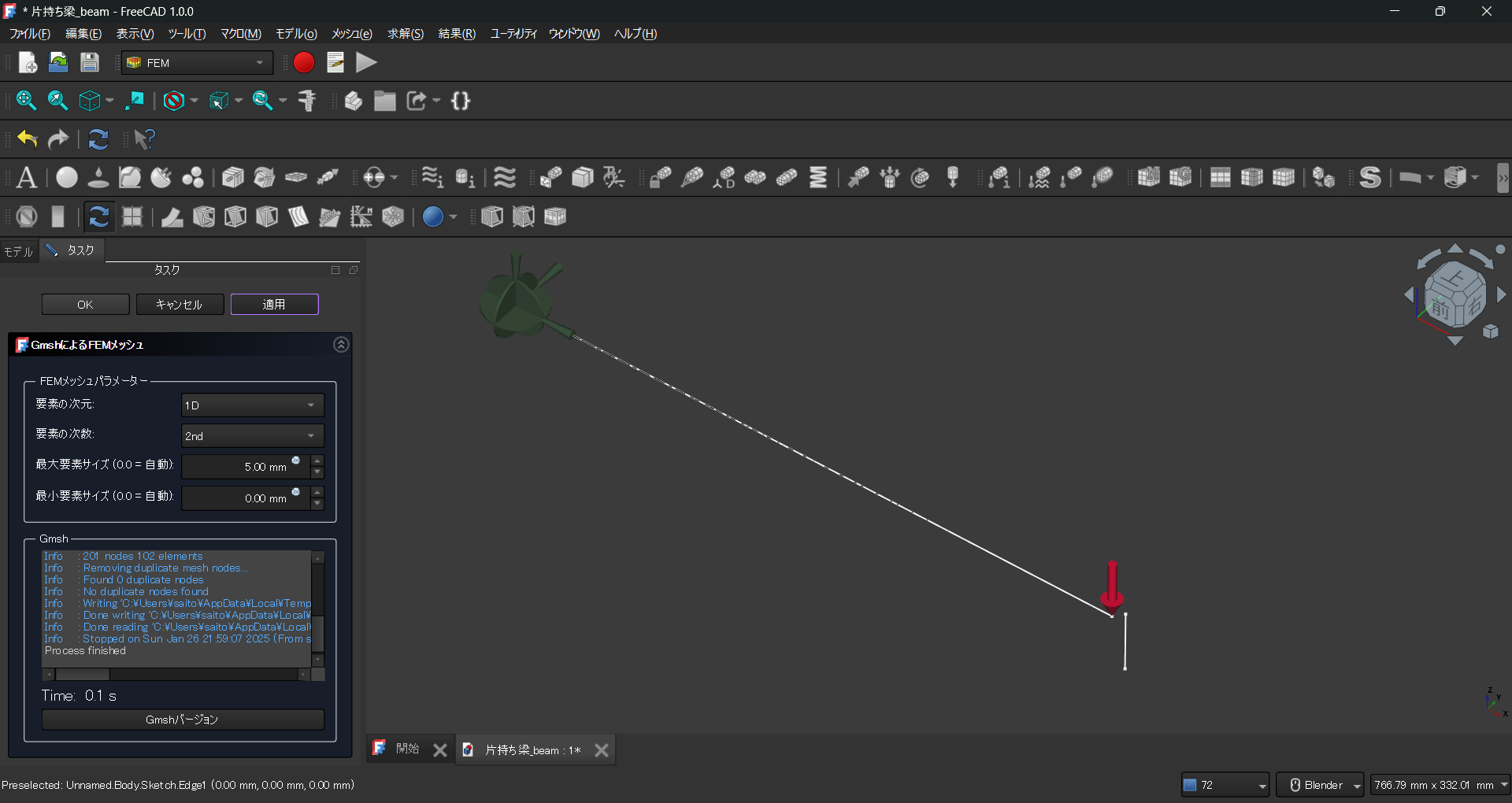Start macro recording red button
Image resolution: width=1512 pixels, height=803 pixels.
304,62
